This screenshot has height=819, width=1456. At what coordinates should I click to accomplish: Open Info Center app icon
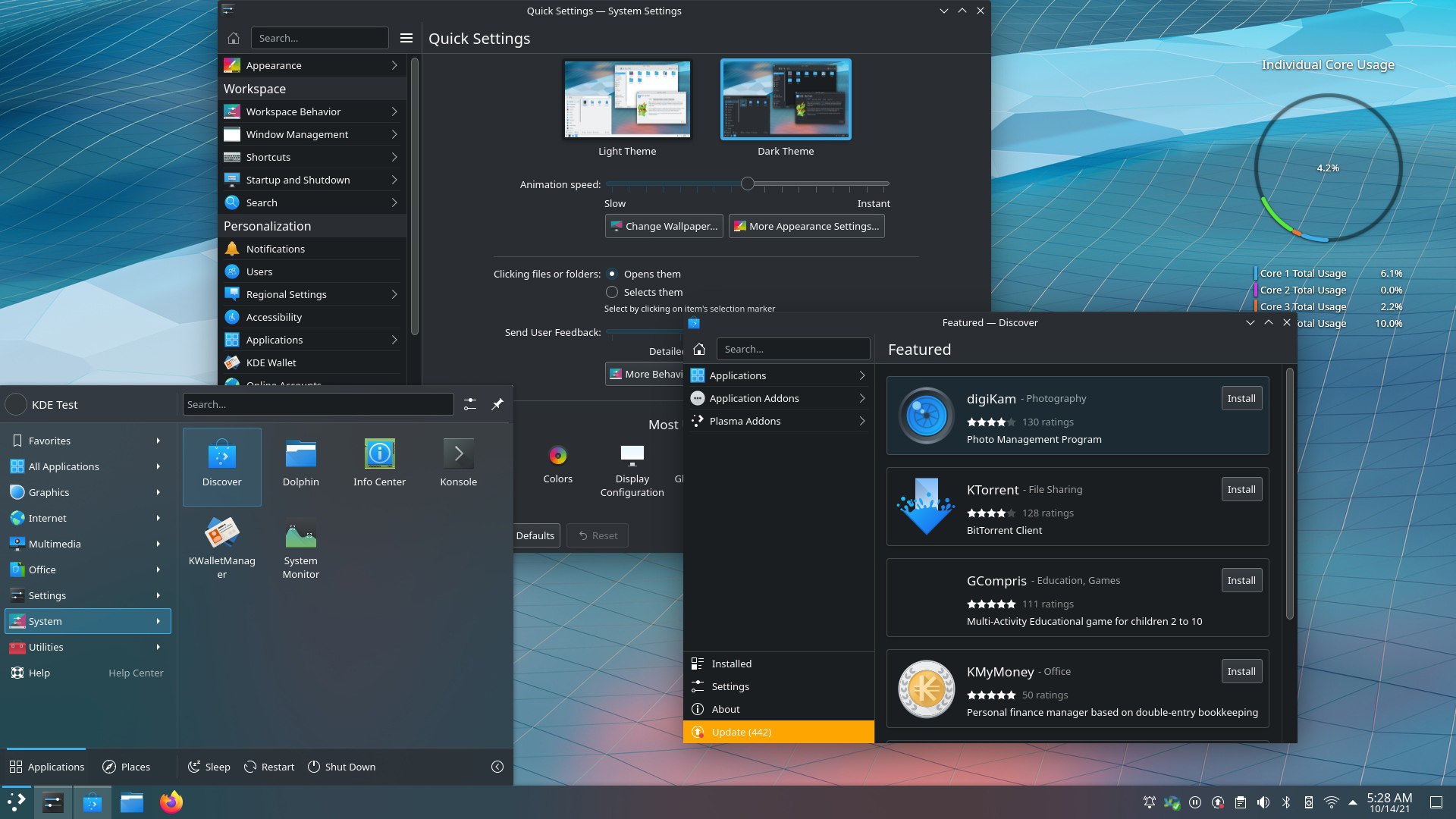coord(380,466)
